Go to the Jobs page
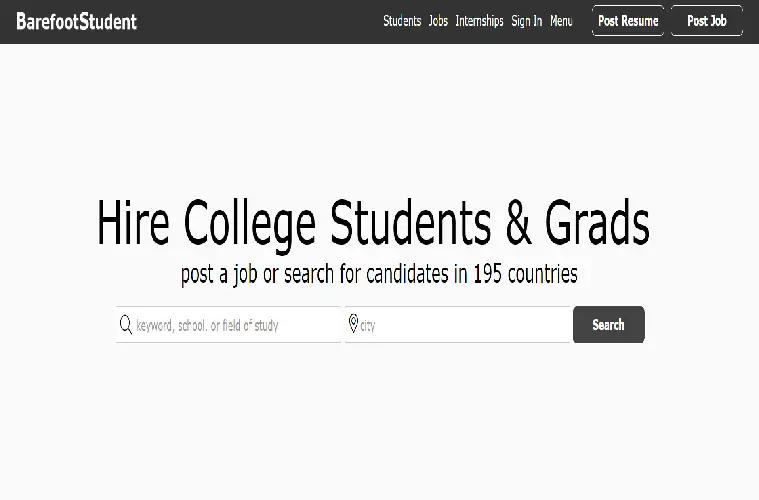 point(438,21)
